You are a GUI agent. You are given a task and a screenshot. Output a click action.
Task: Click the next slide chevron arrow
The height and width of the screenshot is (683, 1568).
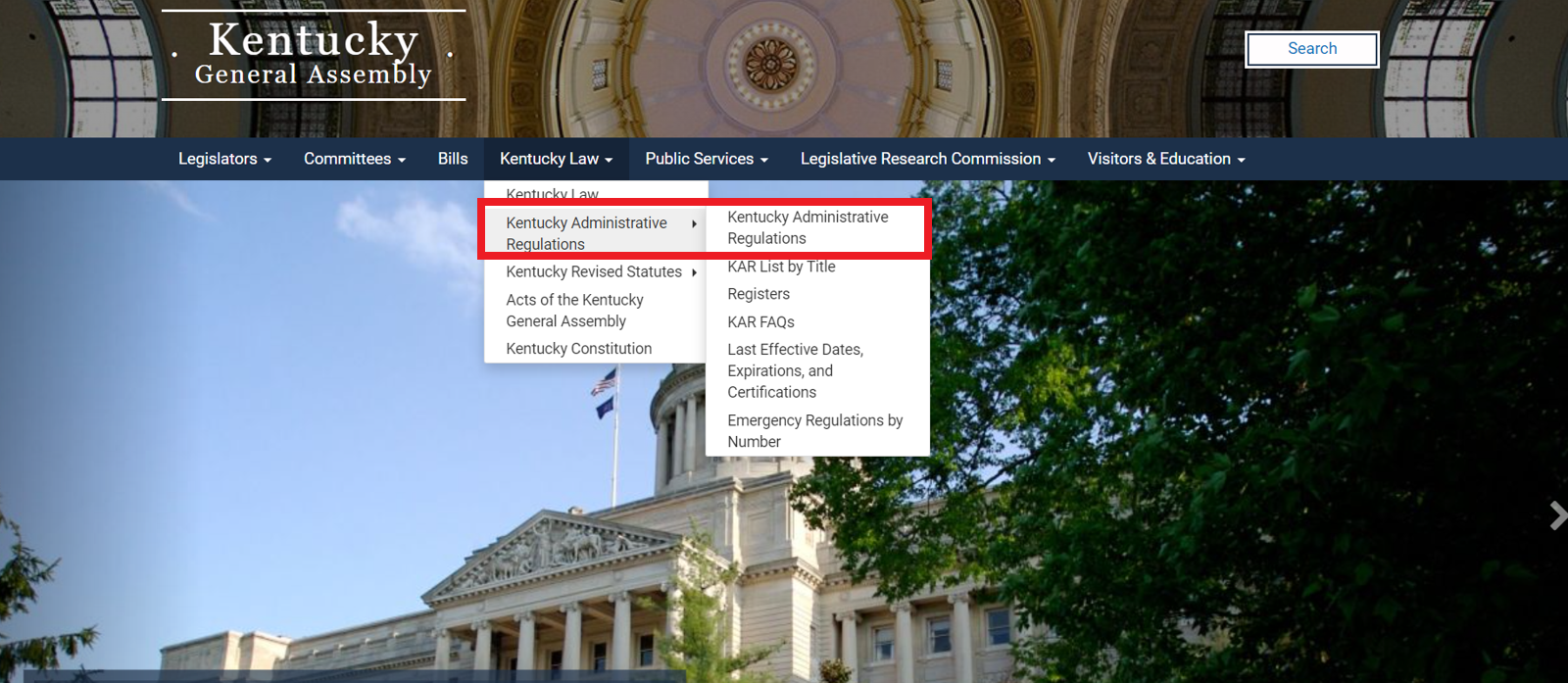point(1556,515)
